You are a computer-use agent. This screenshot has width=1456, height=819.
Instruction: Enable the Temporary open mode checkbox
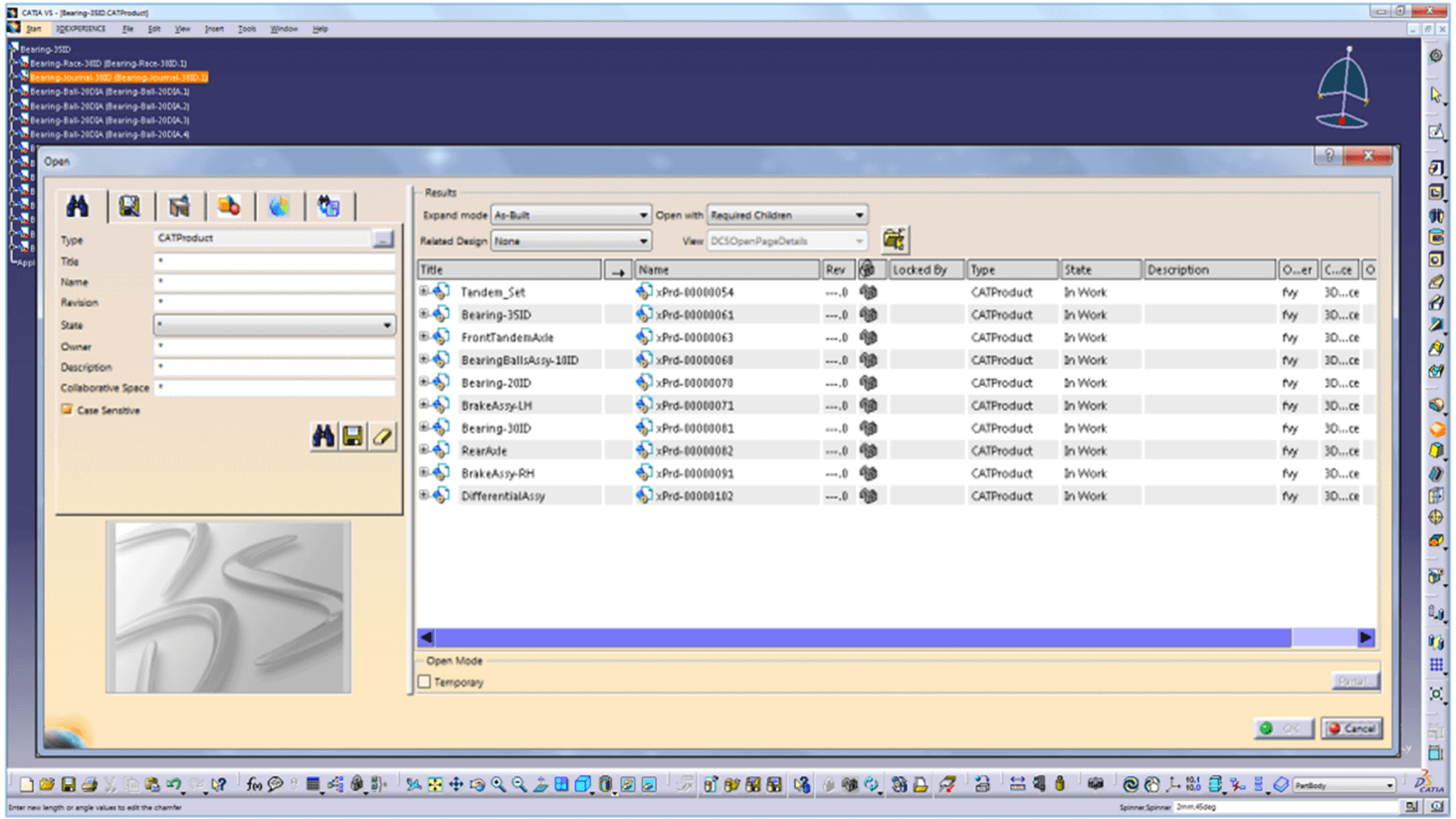425,682
